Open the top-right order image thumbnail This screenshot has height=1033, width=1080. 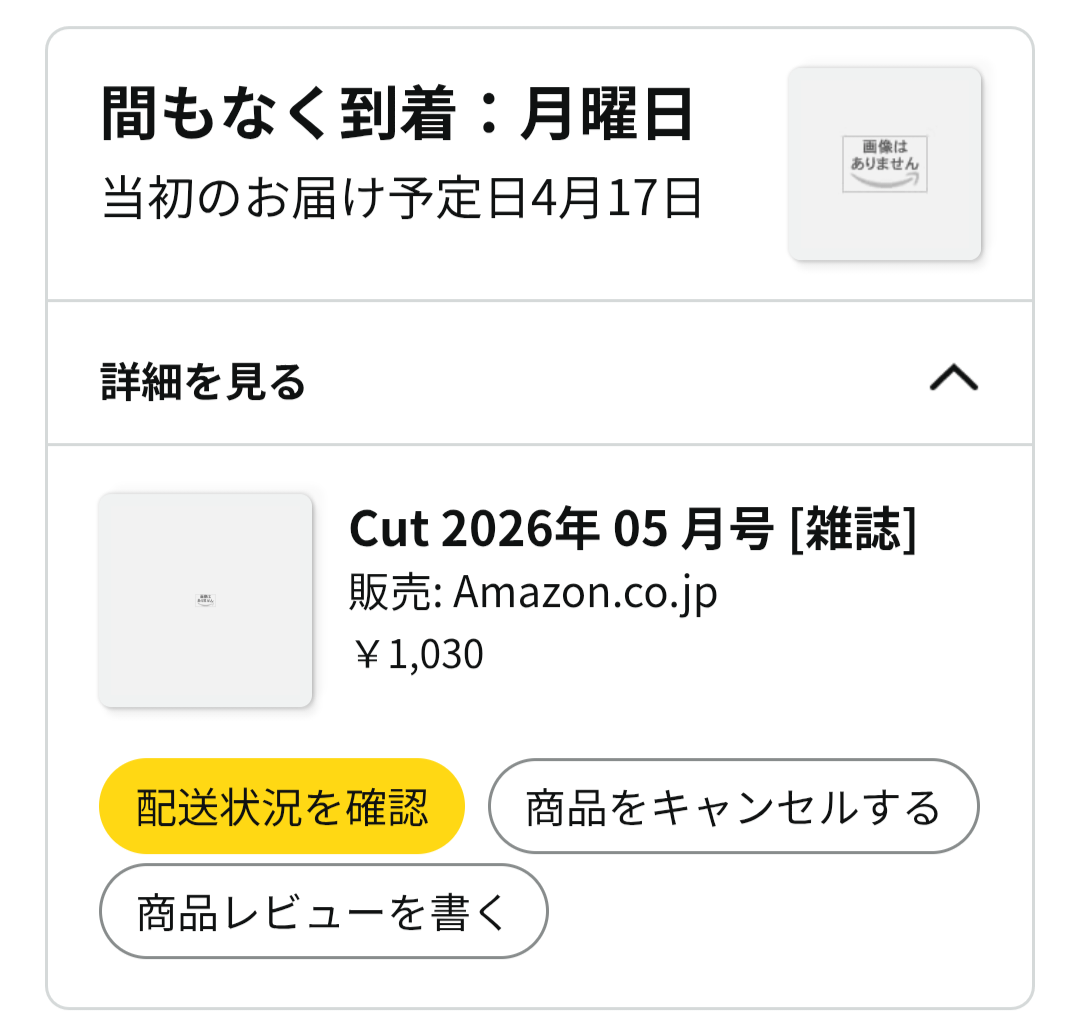click(885, 164)
